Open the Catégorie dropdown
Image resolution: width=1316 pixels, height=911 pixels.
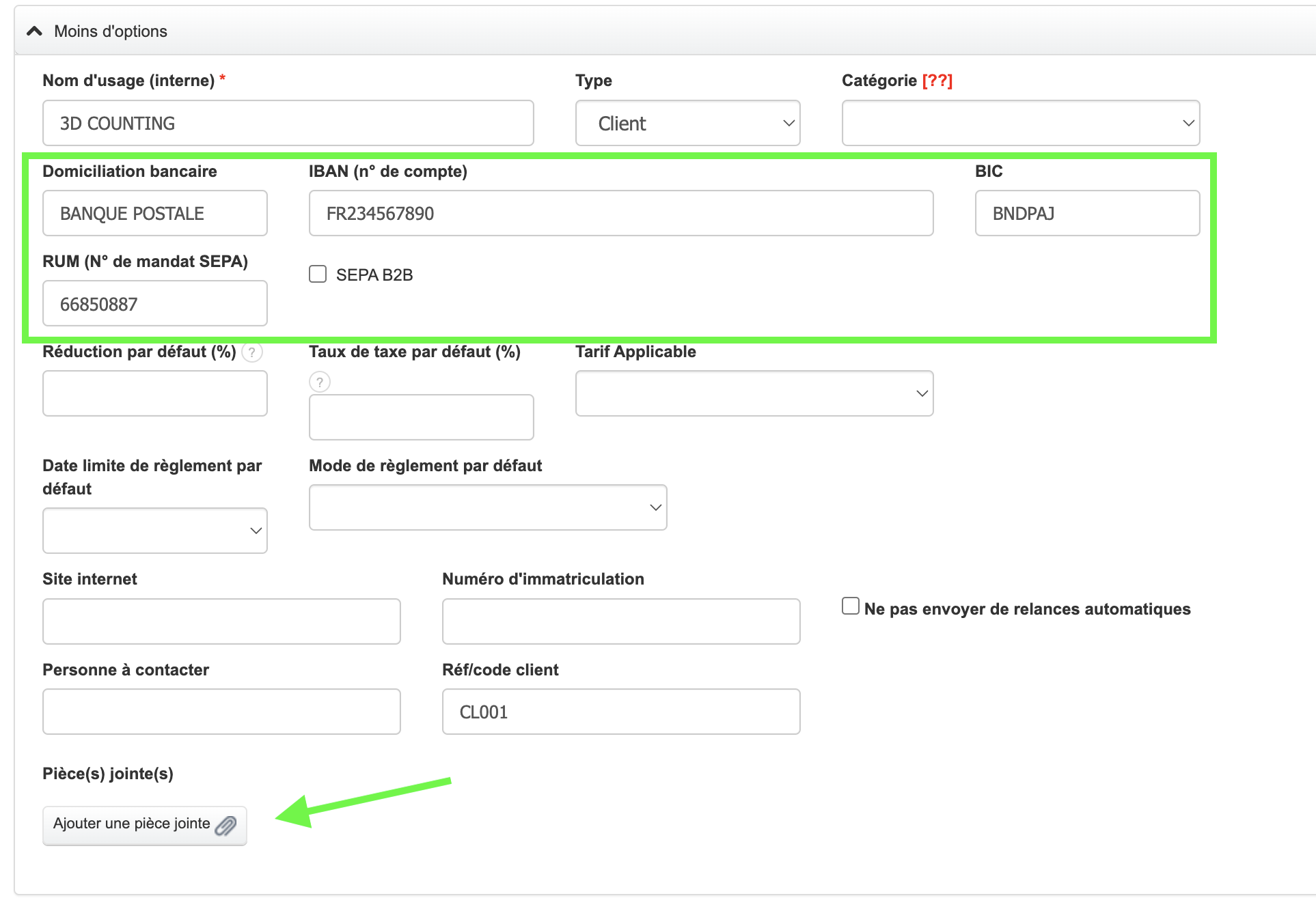pos(1020,123)
